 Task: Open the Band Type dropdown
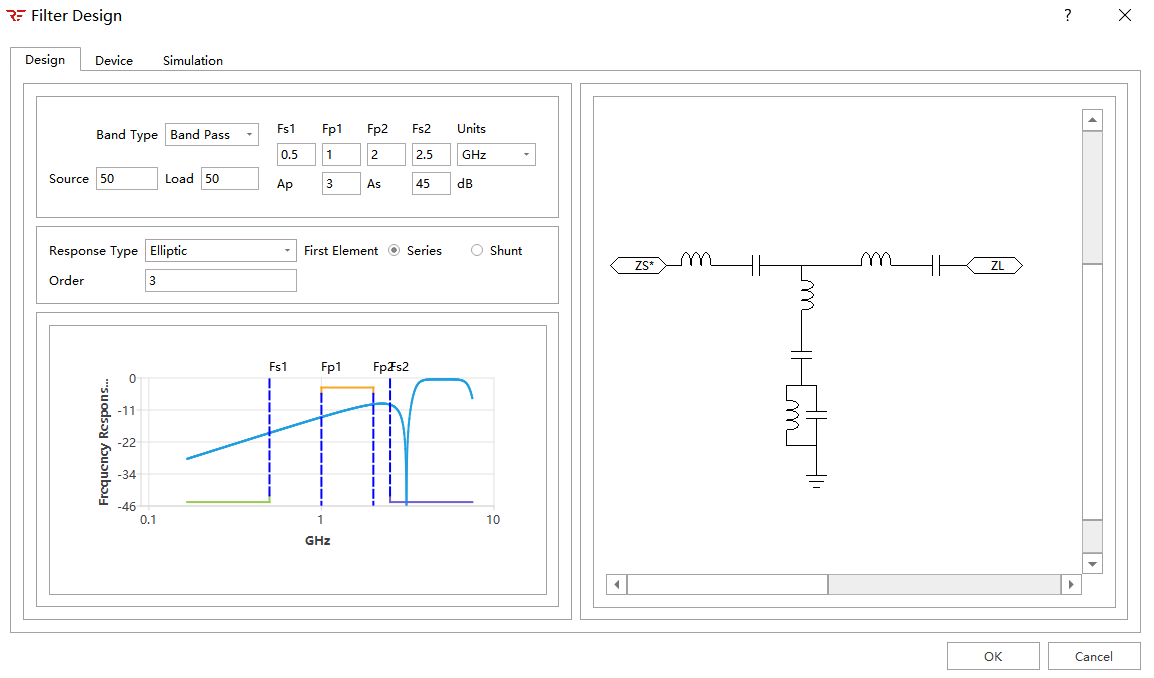(x=212, y=135)
